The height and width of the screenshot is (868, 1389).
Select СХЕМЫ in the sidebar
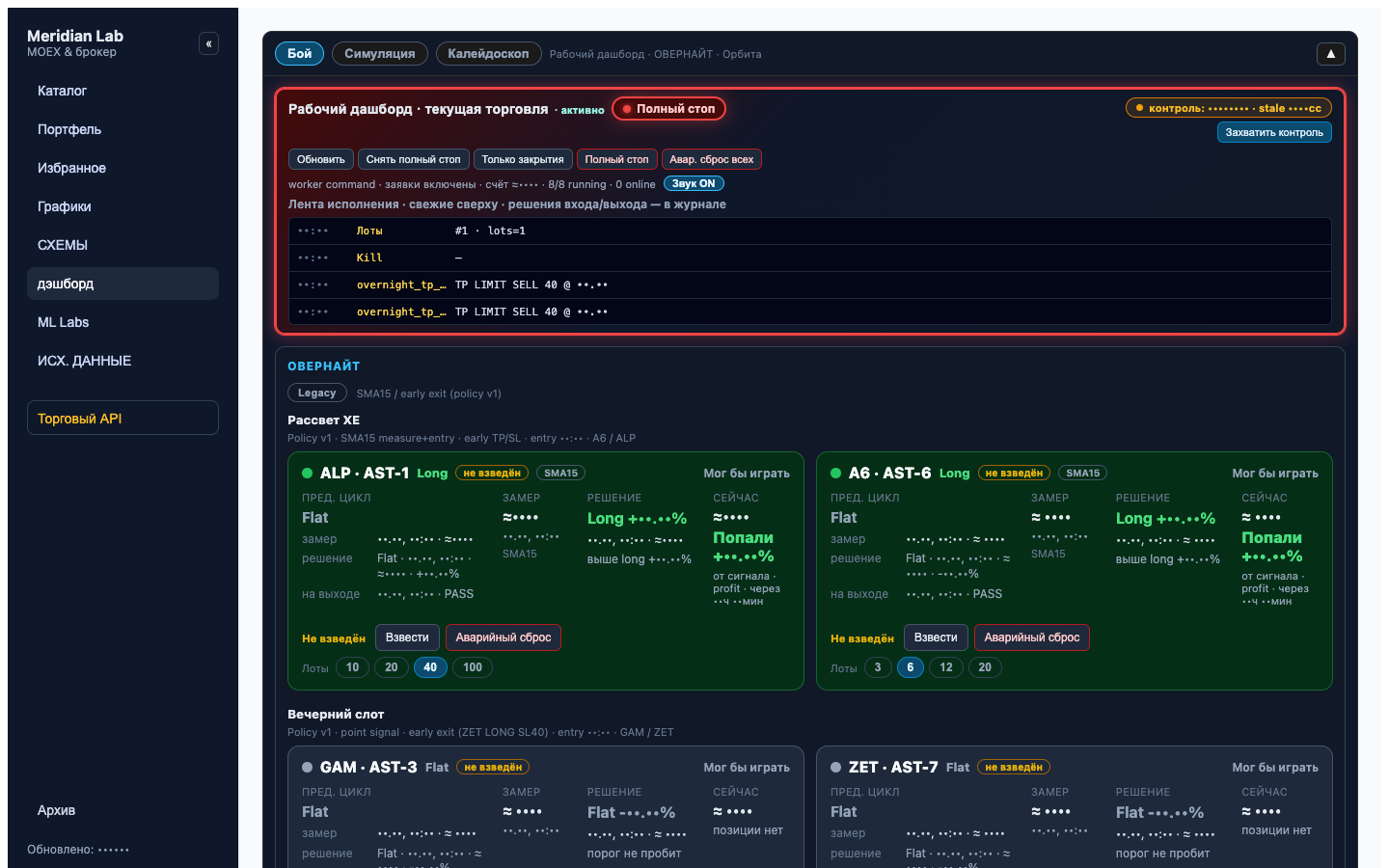pyautogui.click(x=123, y=245)
